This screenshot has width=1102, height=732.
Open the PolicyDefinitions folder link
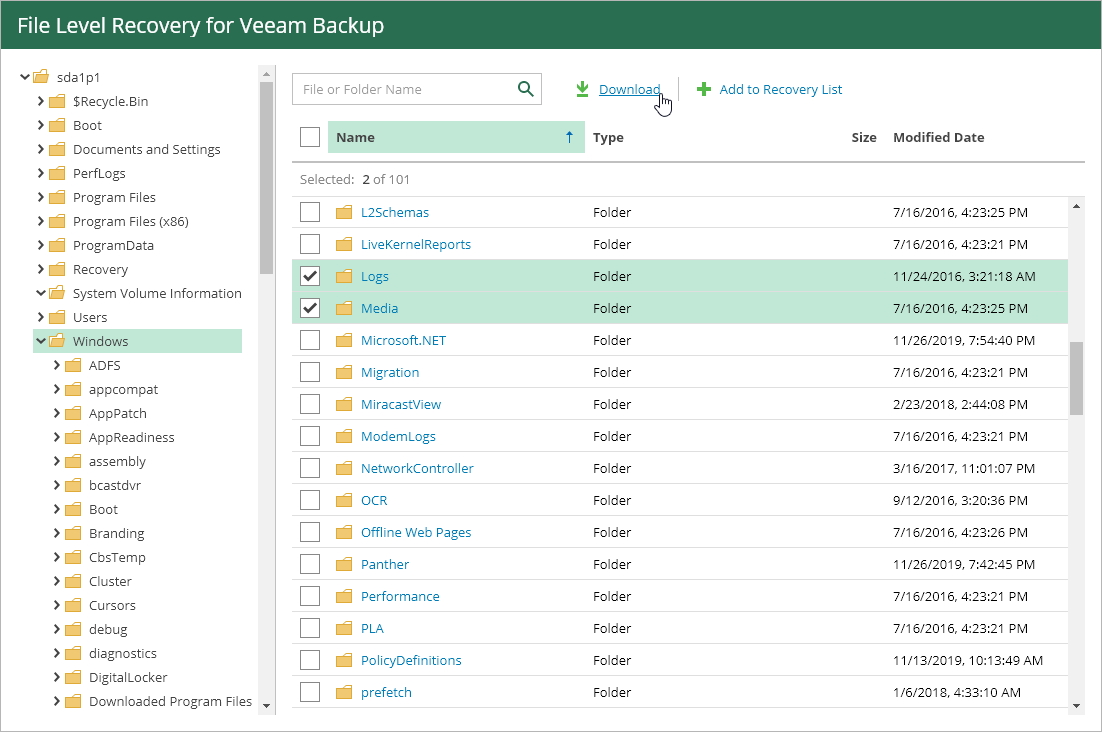coord(411,660)
